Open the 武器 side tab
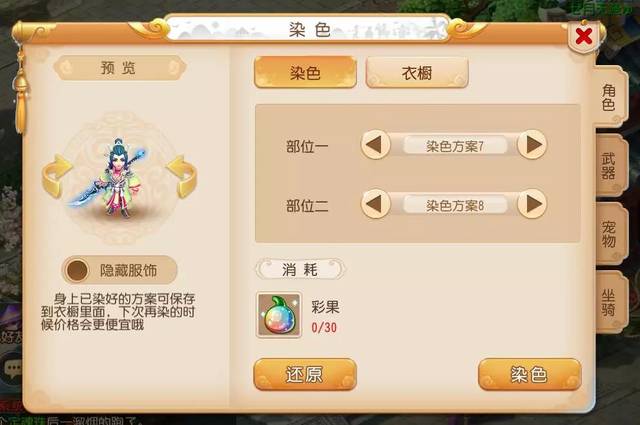The height and width of the screenshot is (425, 640). (609, 166)
